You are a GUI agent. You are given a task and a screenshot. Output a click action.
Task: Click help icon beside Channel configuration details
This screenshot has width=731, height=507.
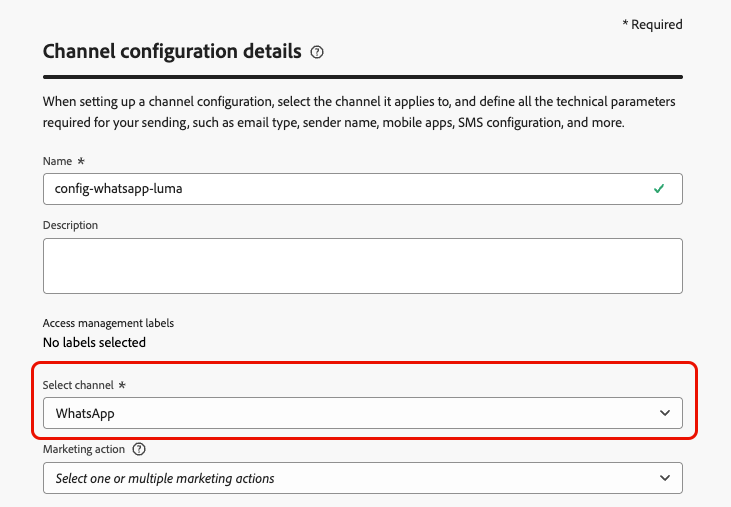pos(317,52)
